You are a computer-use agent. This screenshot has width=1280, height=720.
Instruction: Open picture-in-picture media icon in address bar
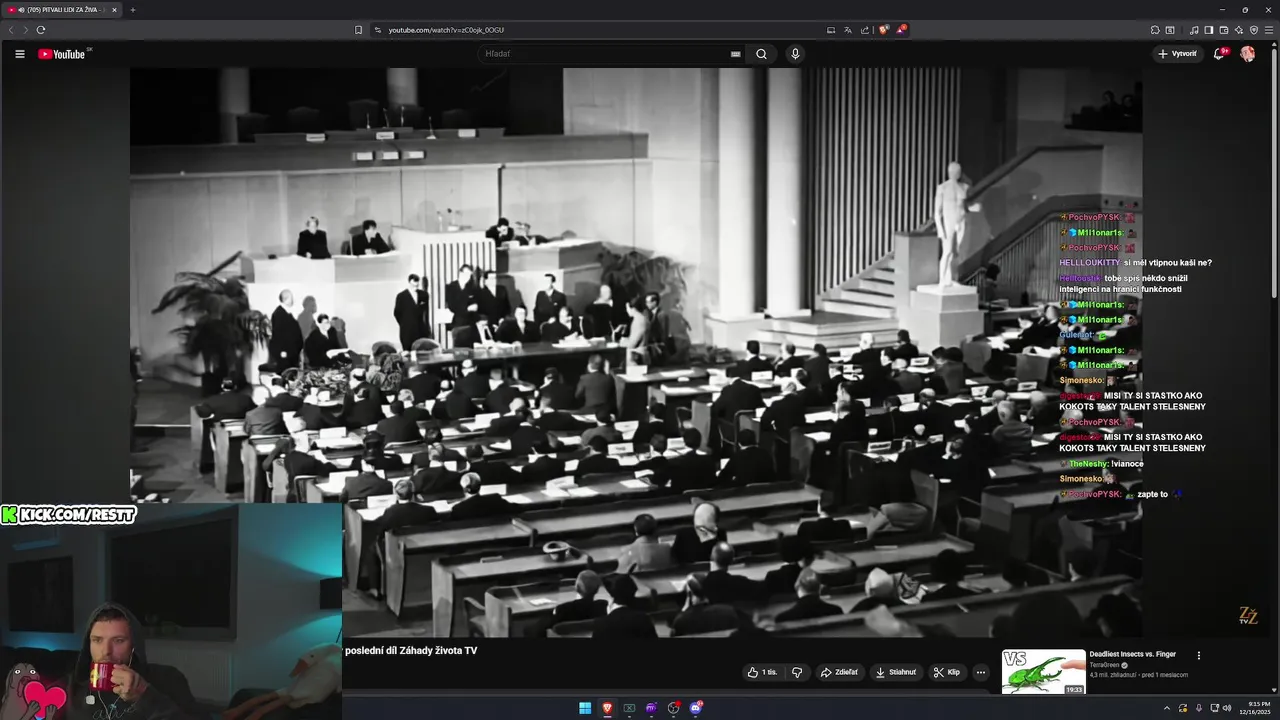pyautogui.click(x=831, y=30)
